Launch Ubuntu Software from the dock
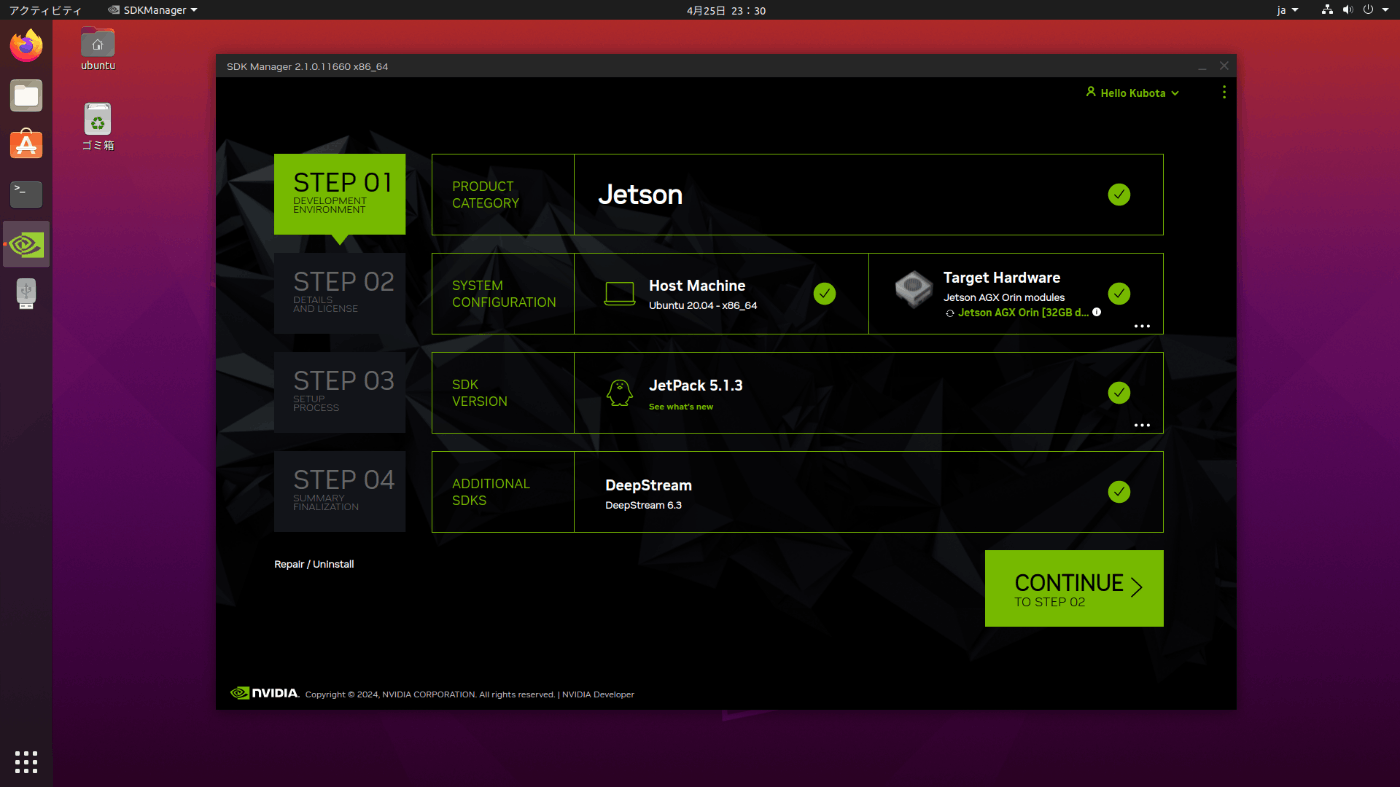Viewport: 1400px width, 787px height. click(27, 145)
